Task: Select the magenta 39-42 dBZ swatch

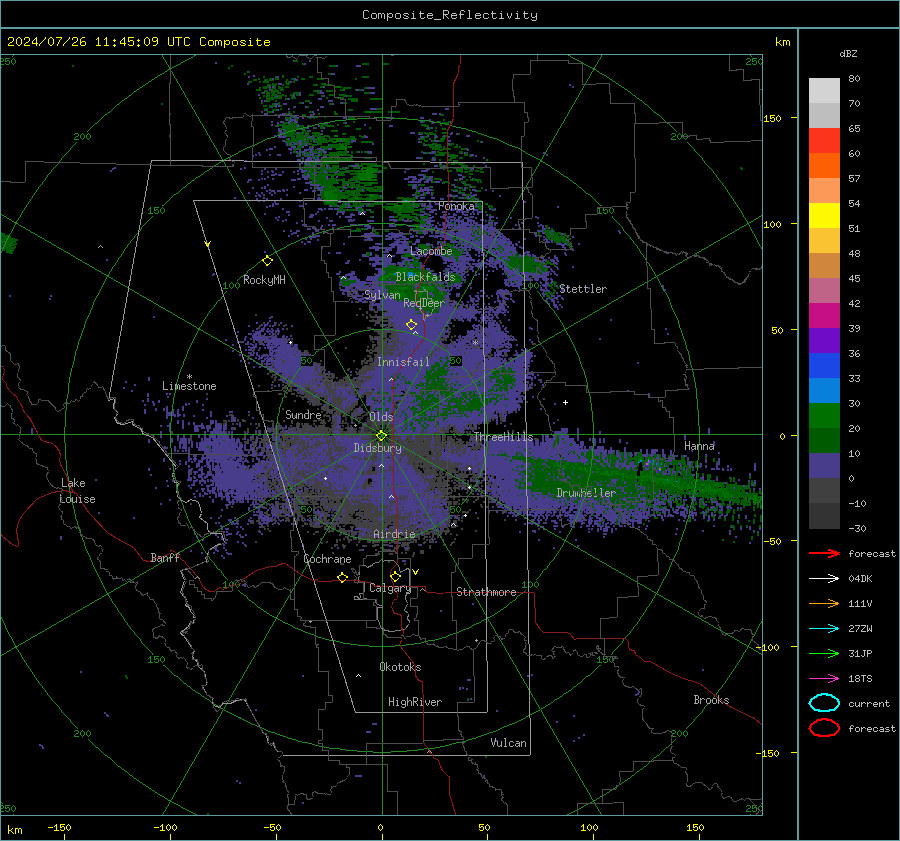Action: pyautogui.click(x=824, y=316)
